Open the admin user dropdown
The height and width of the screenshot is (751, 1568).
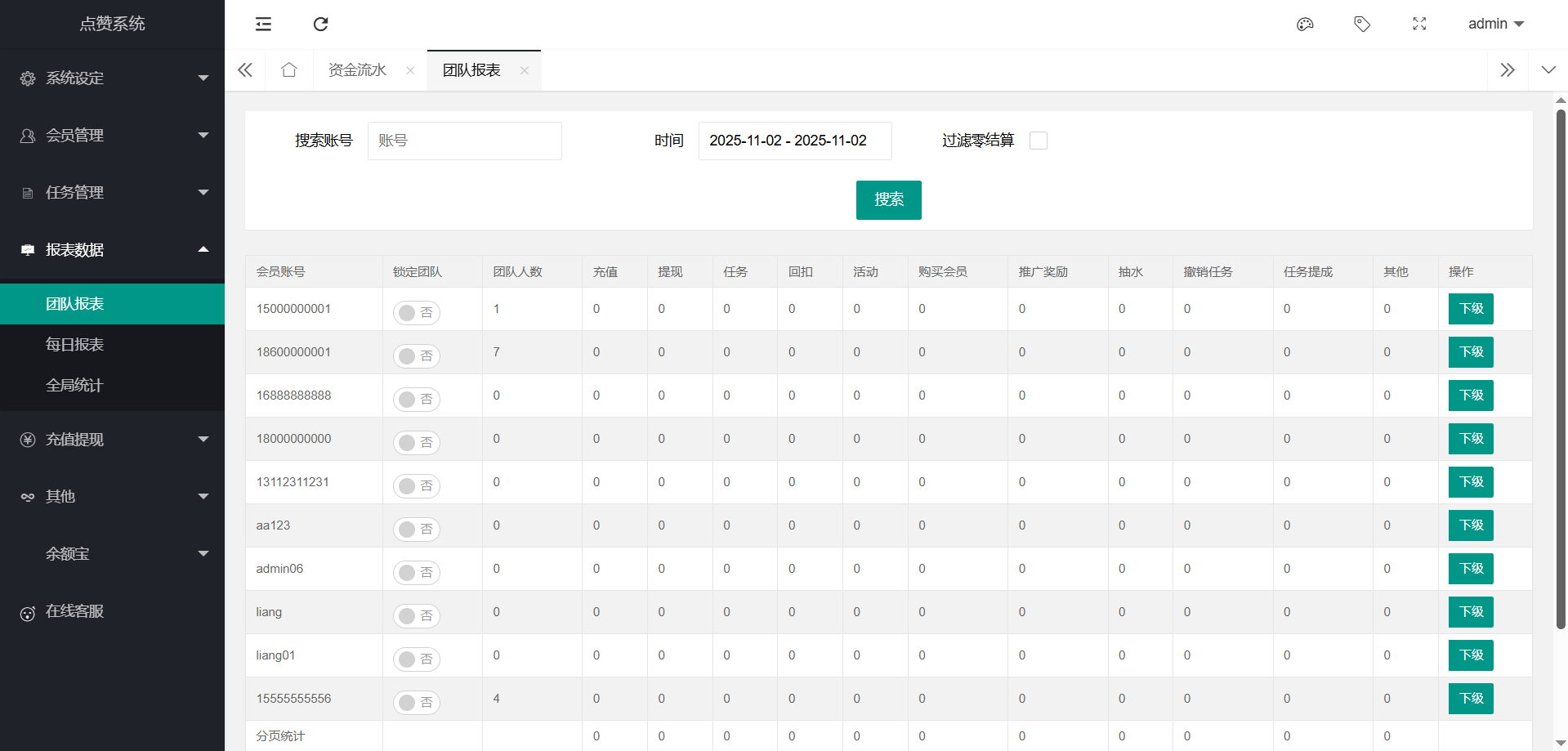tap(1495, 24)
